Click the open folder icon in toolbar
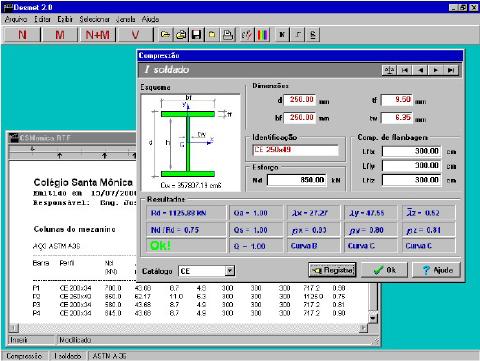The height and width of the screenshot is (361, 480). [165, 35]
